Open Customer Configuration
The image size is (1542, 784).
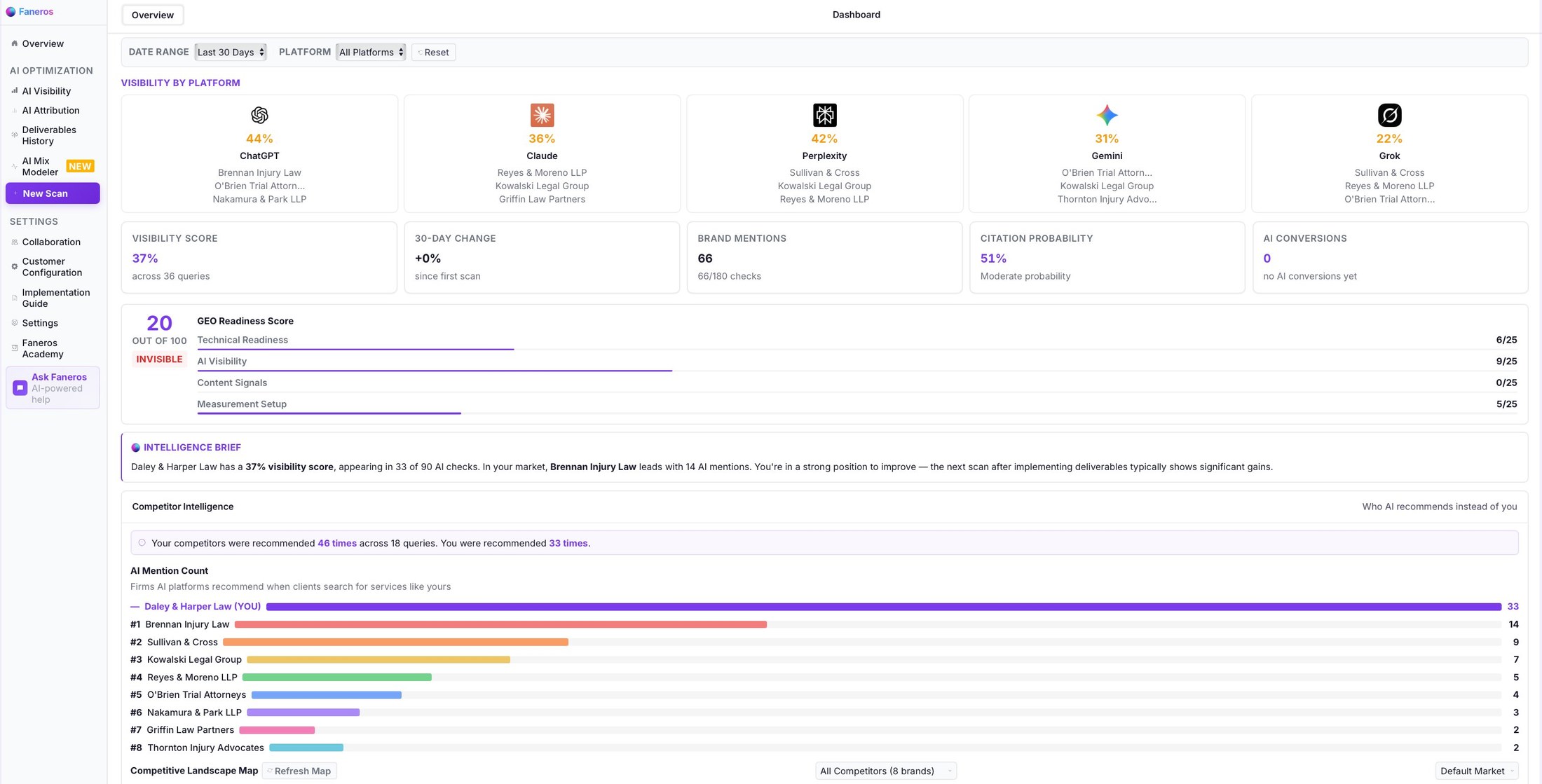[53, 267]
